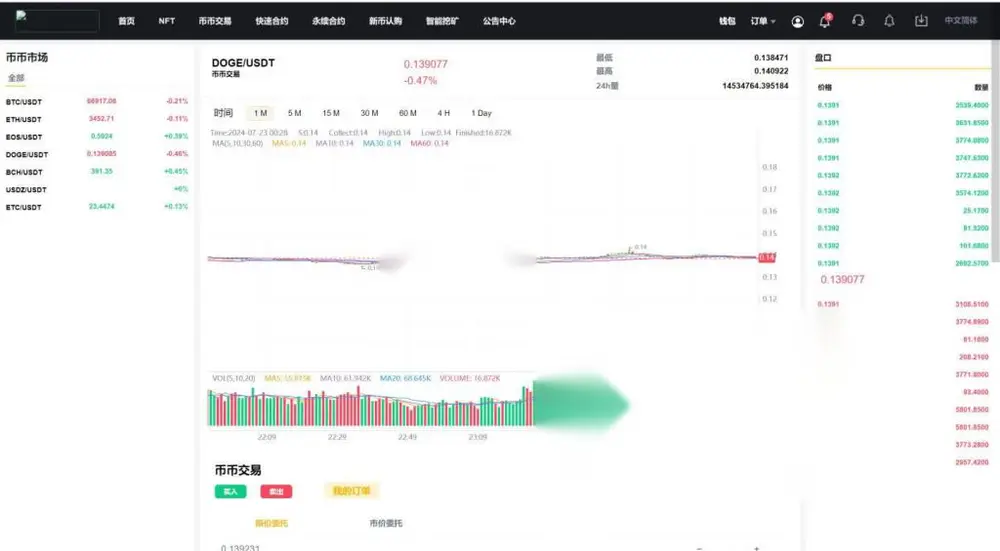Open notifications bell with red badge

tap(825, 21)
